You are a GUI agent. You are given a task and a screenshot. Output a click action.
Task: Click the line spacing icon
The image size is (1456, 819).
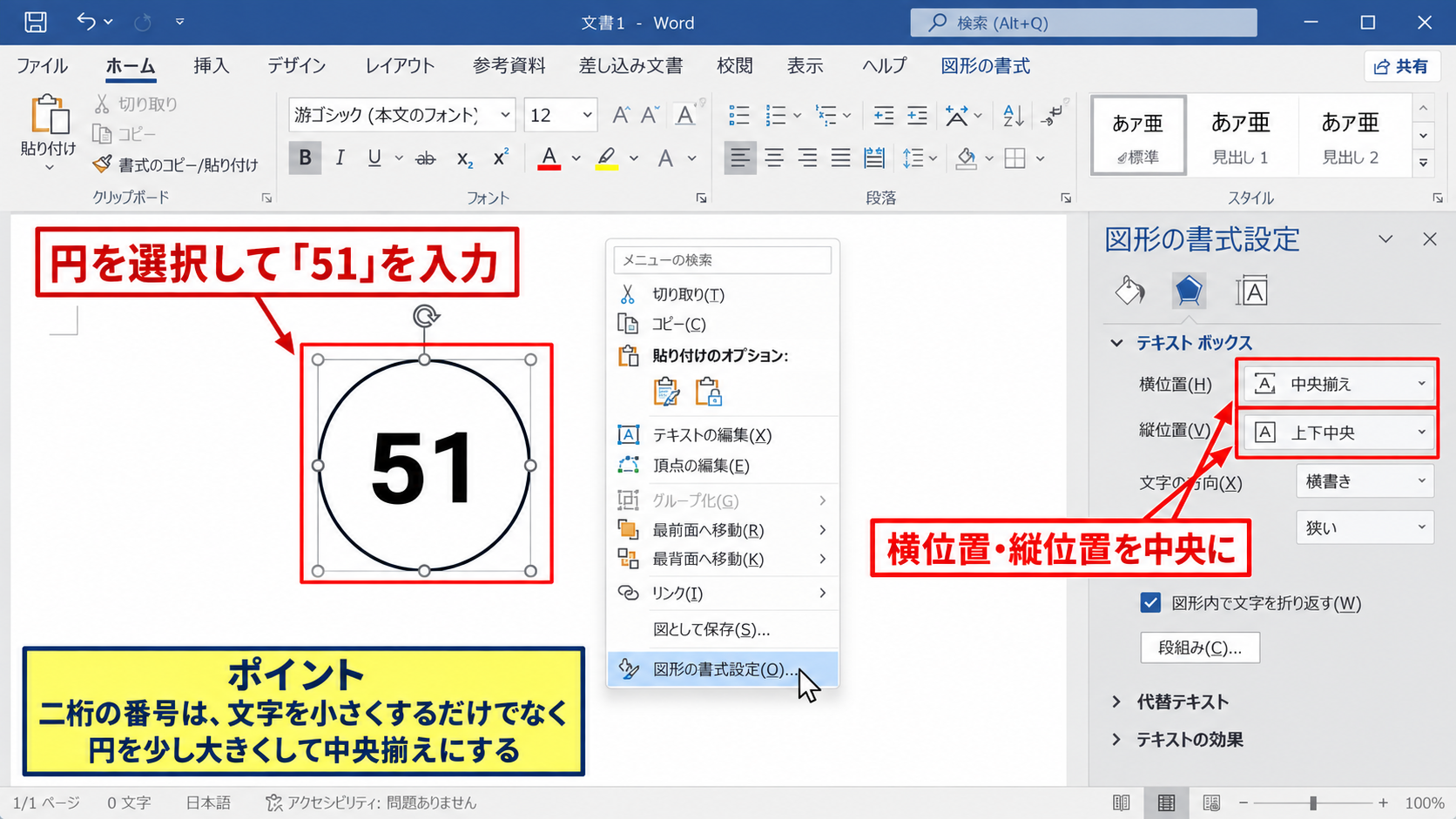tap(913, 158)
